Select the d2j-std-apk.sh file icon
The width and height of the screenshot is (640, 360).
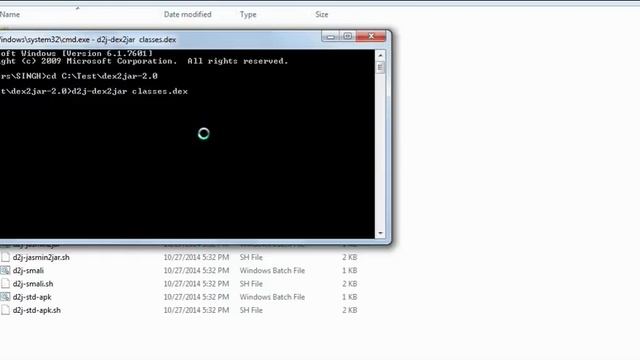5,310
